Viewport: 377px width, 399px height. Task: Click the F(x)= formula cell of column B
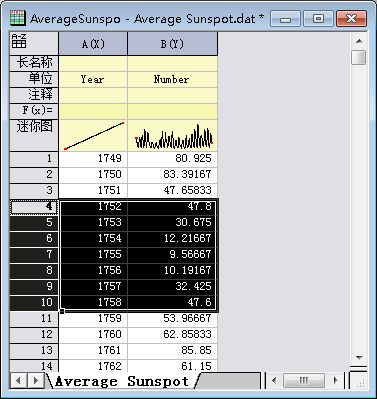pyautogui.click(x=172, y=111)
